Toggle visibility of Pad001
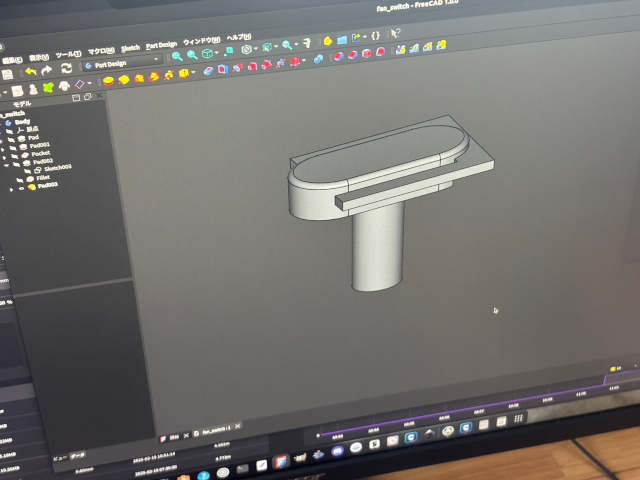 coord(13,148)
